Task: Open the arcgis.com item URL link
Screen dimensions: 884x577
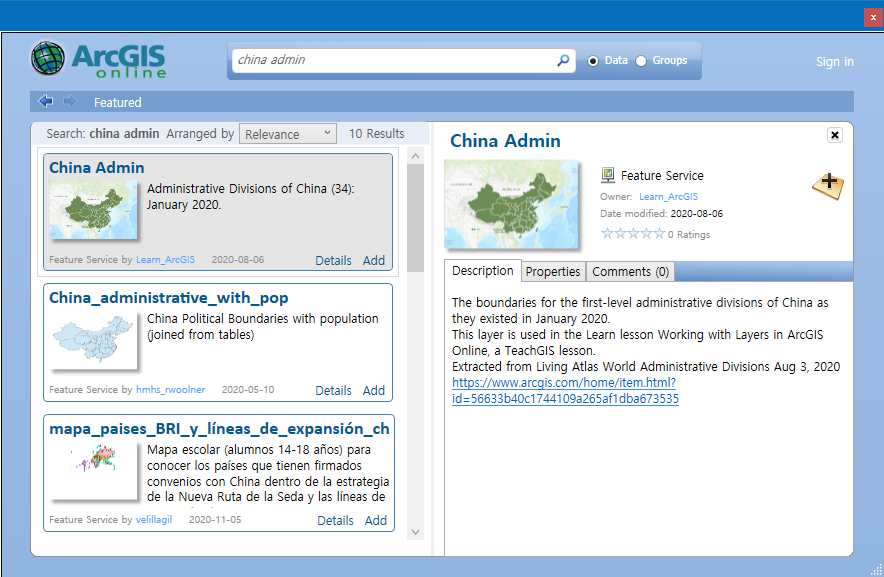Action: click(565, 390)
